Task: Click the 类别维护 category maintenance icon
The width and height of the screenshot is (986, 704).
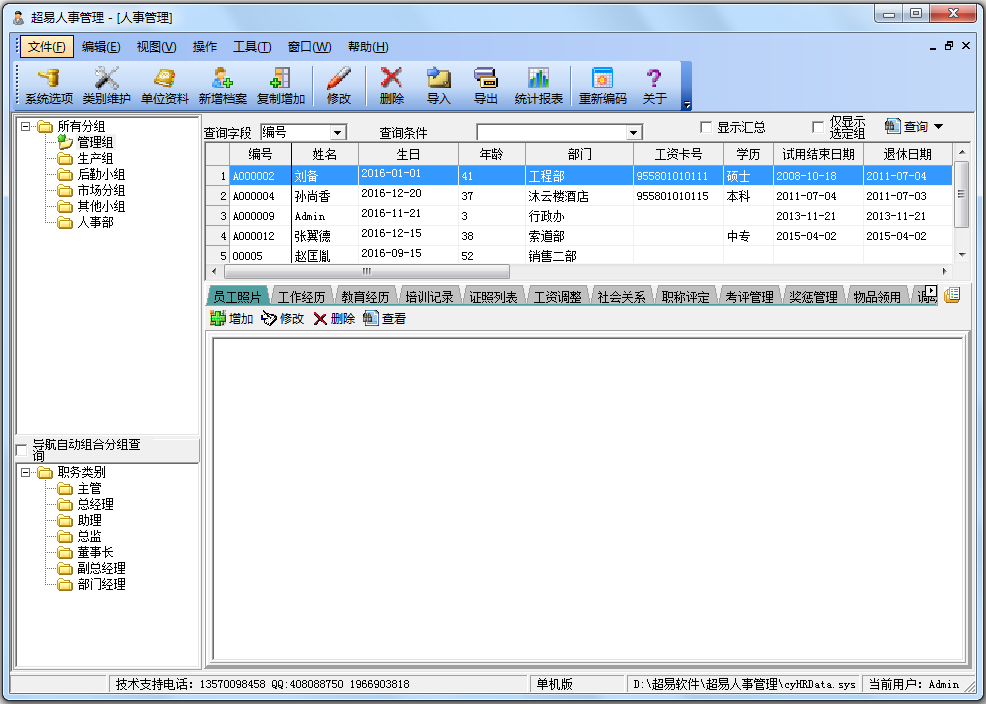Action: (x=106, y=85)
